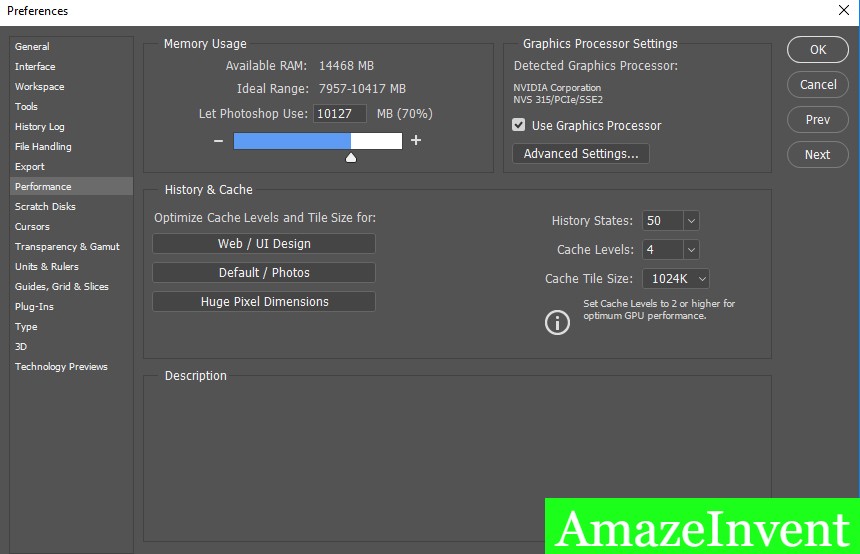The height and width of the screenshot is (554, 860).
Task: Click the OK button
Action: tap(818, 49)
